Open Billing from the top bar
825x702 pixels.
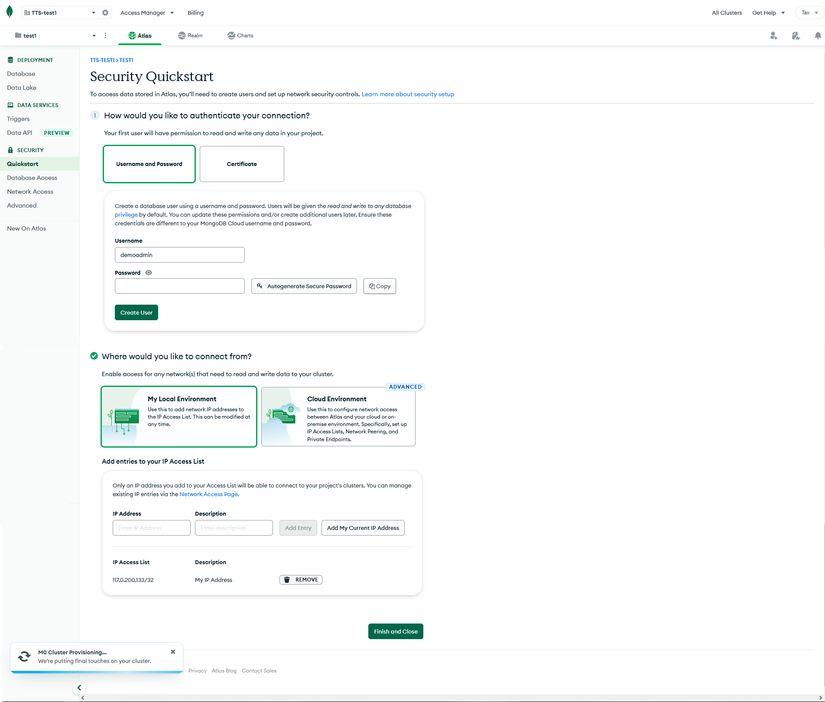(196, 13)
